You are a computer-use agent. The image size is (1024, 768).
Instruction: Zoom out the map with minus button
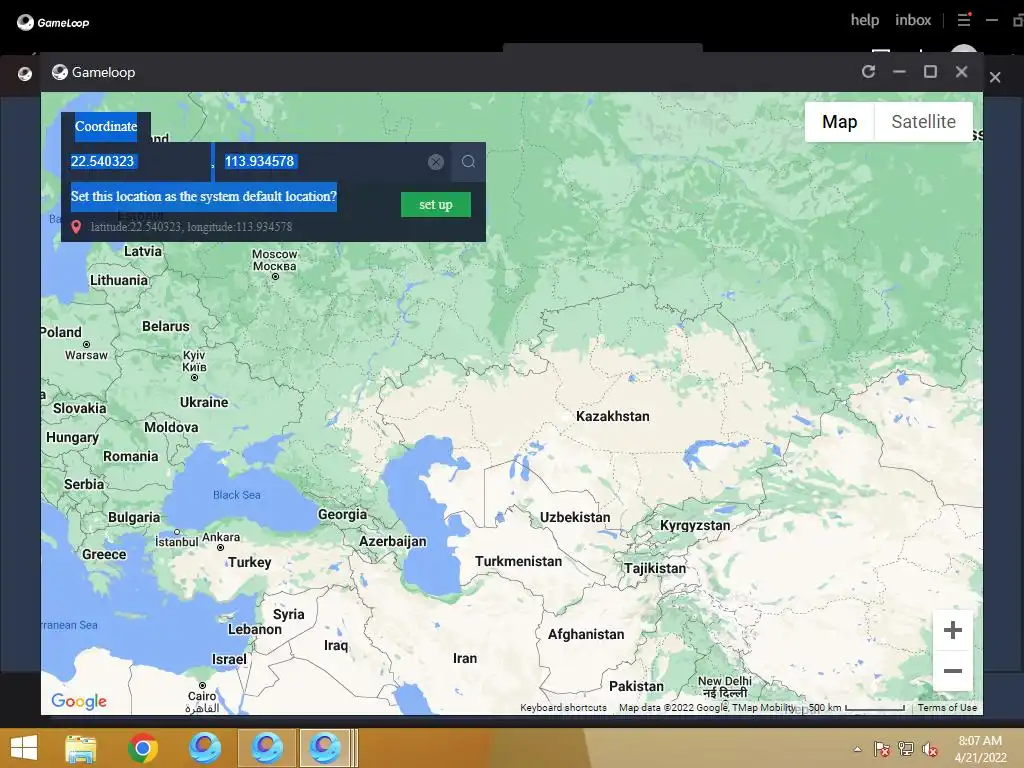[x=953, y=671]
